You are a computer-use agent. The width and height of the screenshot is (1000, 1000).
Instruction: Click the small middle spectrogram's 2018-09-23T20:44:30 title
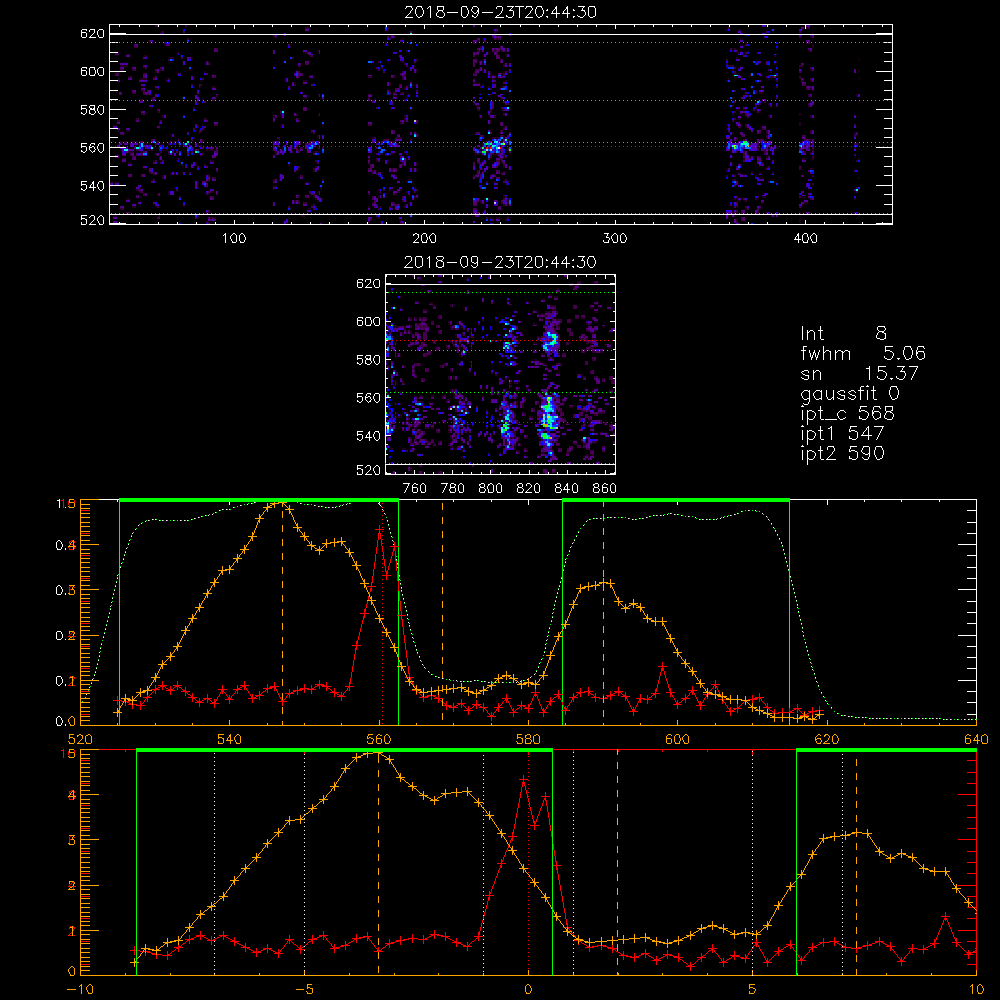click(x=500, y=262)
